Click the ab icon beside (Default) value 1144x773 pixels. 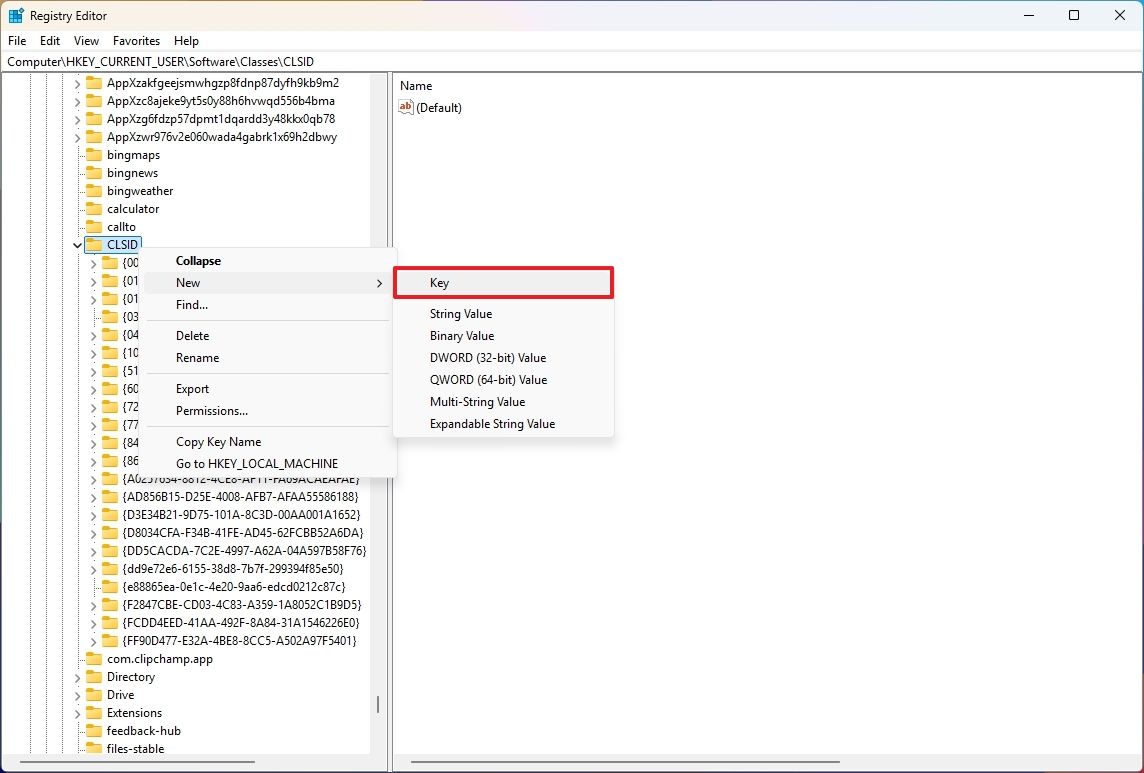(x=405, y=107)
